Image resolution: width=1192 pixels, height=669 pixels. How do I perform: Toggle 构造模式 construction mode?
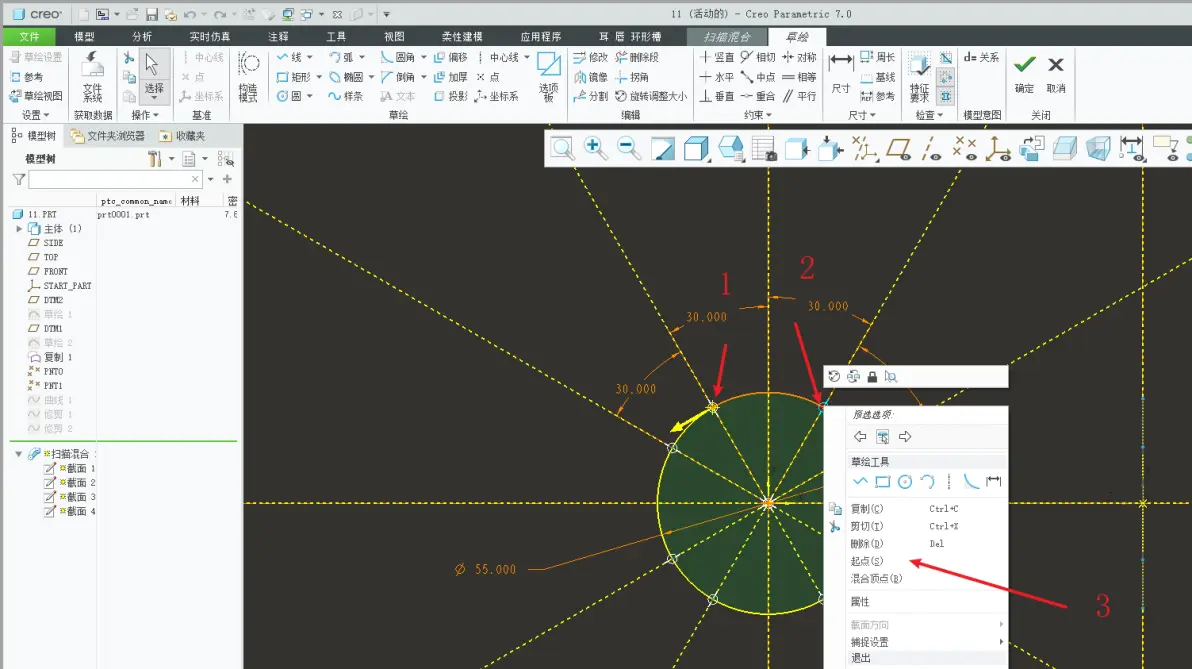249,76
